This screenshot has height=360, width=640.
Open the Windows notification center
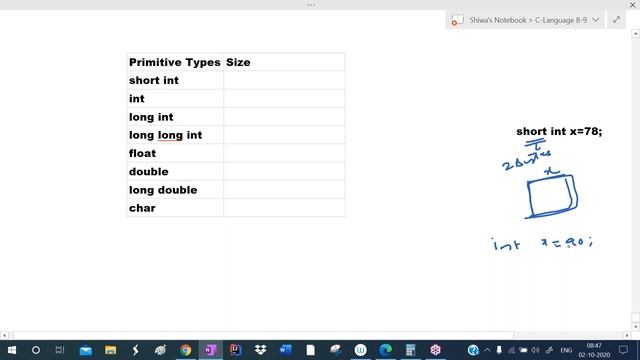click(x=623, y=350)
